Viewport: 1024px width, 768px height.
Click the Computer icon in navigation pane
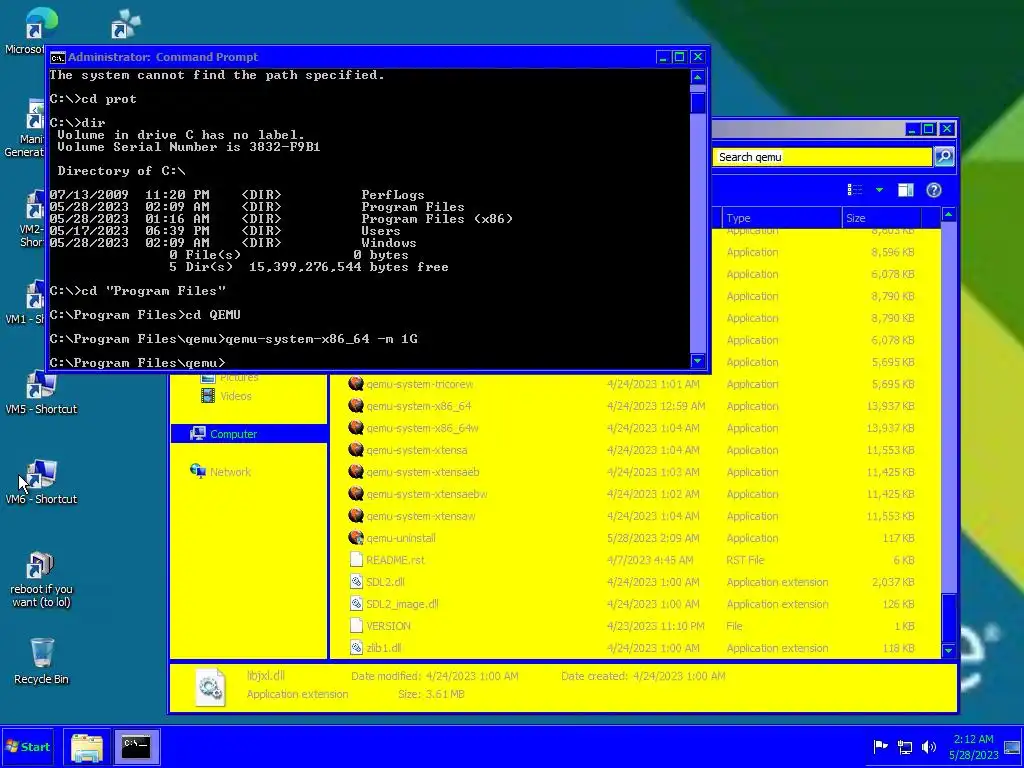tap(198, 434)
